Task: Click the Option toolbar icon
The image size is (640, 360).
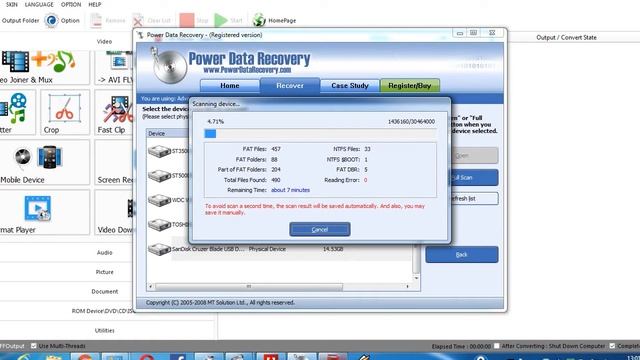Action: click(x=51, y=20)
